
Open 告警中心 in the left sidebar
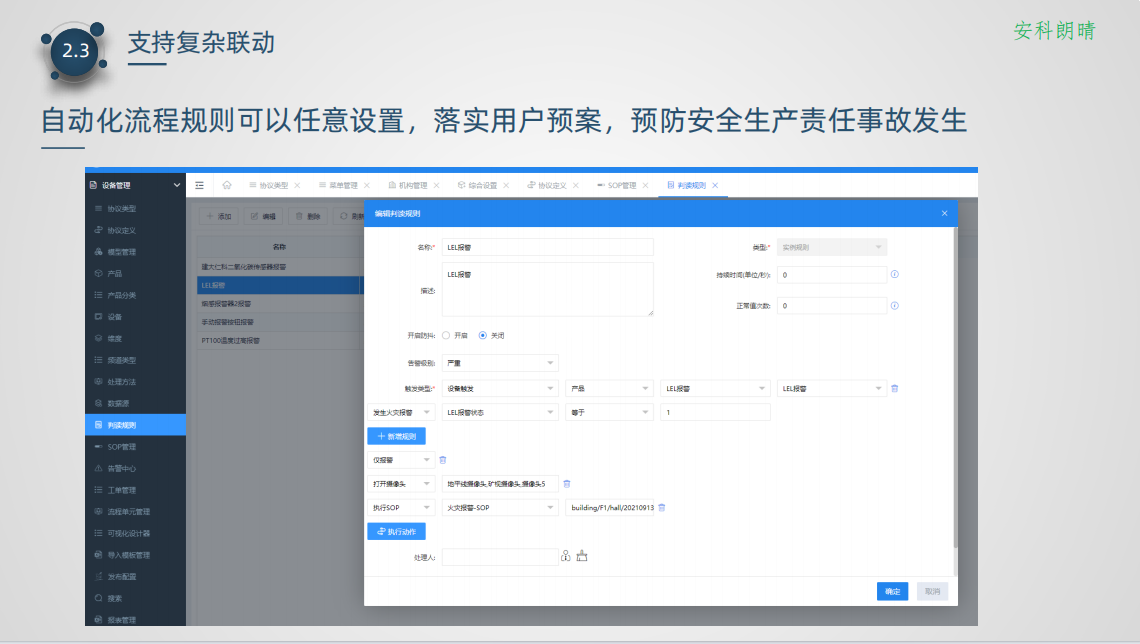[121, 468]
